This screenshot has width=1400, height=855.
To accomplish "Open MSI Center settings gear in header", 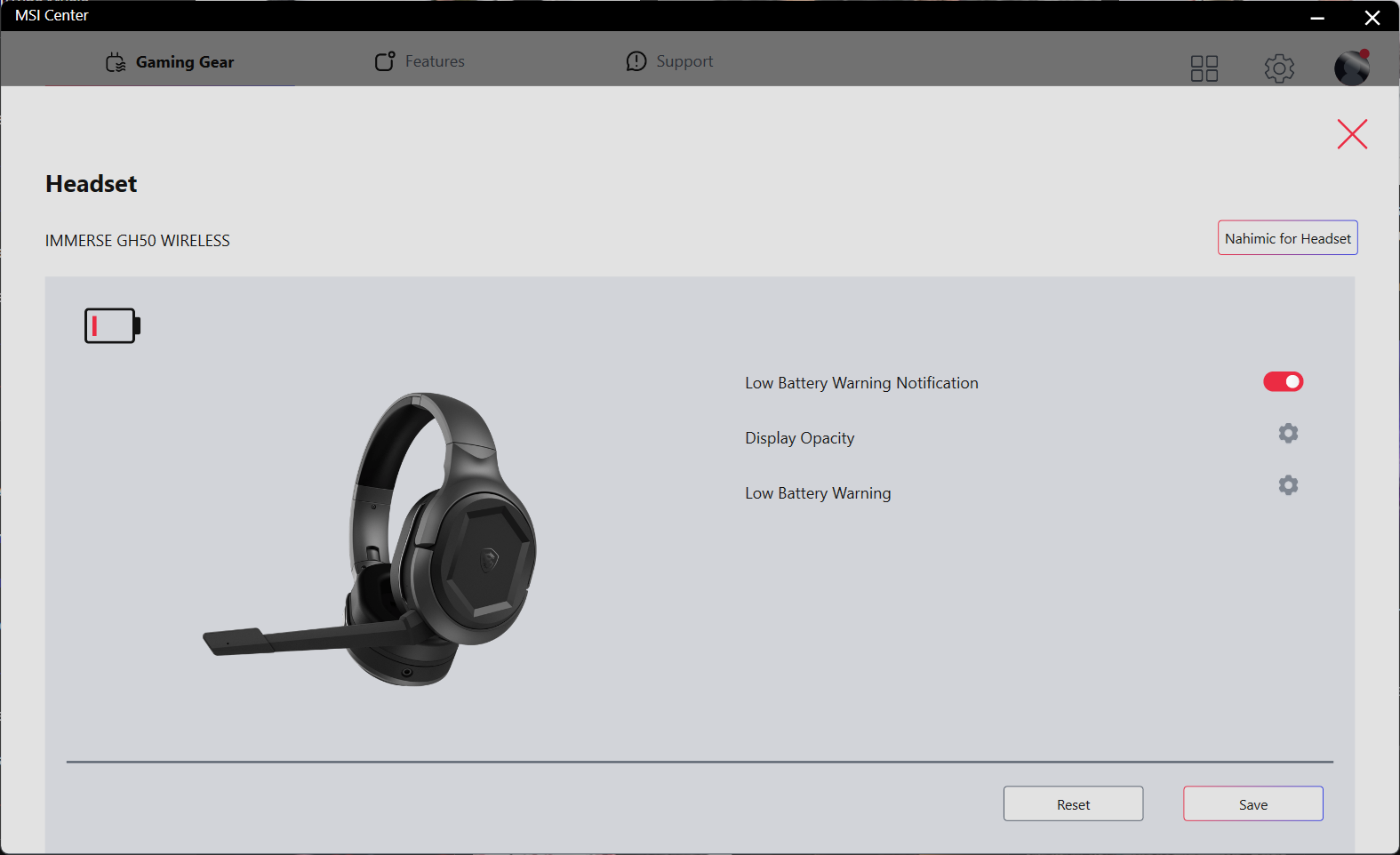I will tap(1278, 68).
